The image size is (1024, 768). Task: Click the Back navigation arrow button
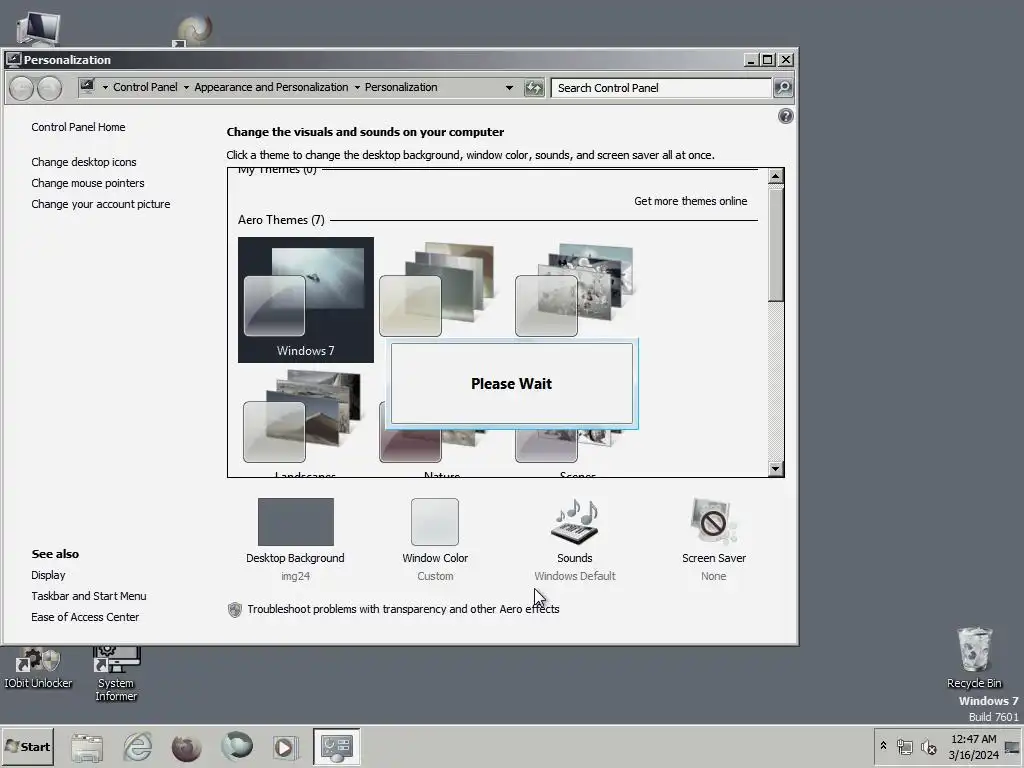click(x=22, y=88)
